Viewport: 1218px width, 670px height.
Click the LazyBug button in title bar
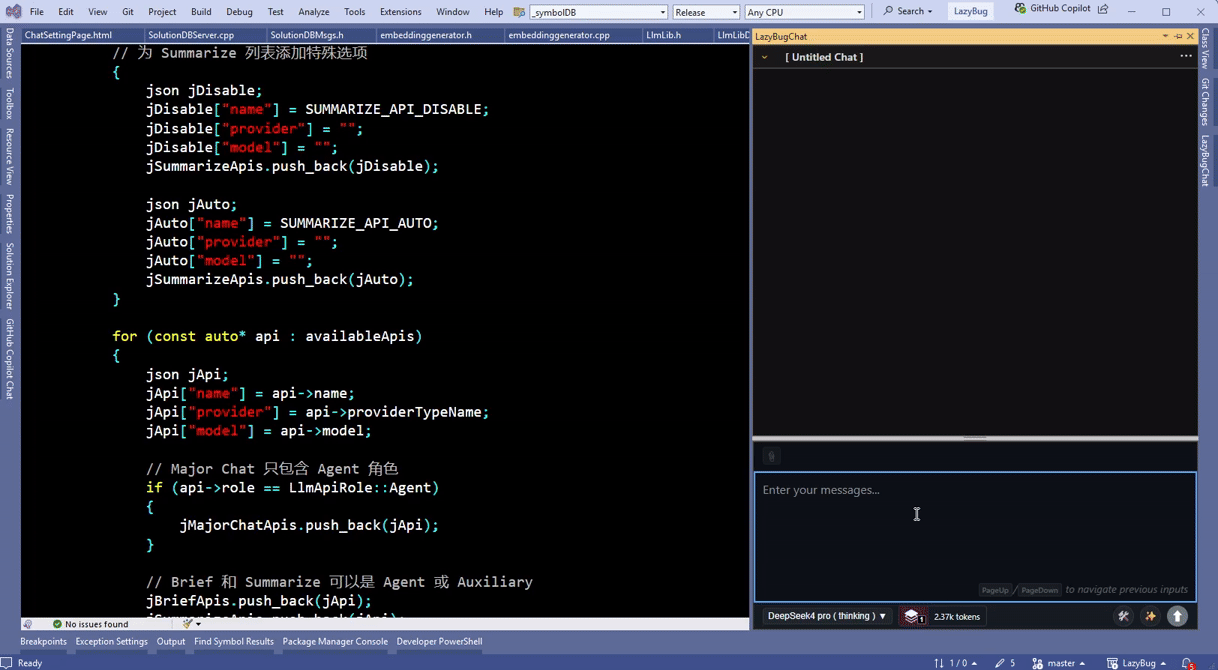(970, 12)
